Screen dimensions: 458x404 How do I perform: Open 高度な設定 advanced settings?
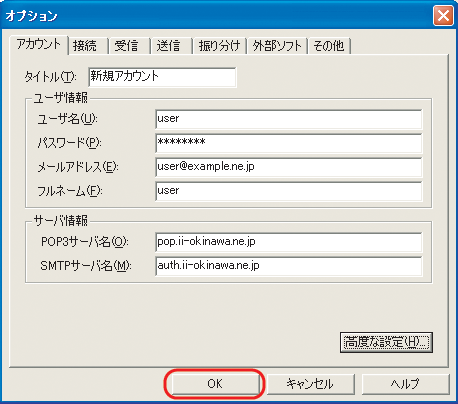(386, 342)
